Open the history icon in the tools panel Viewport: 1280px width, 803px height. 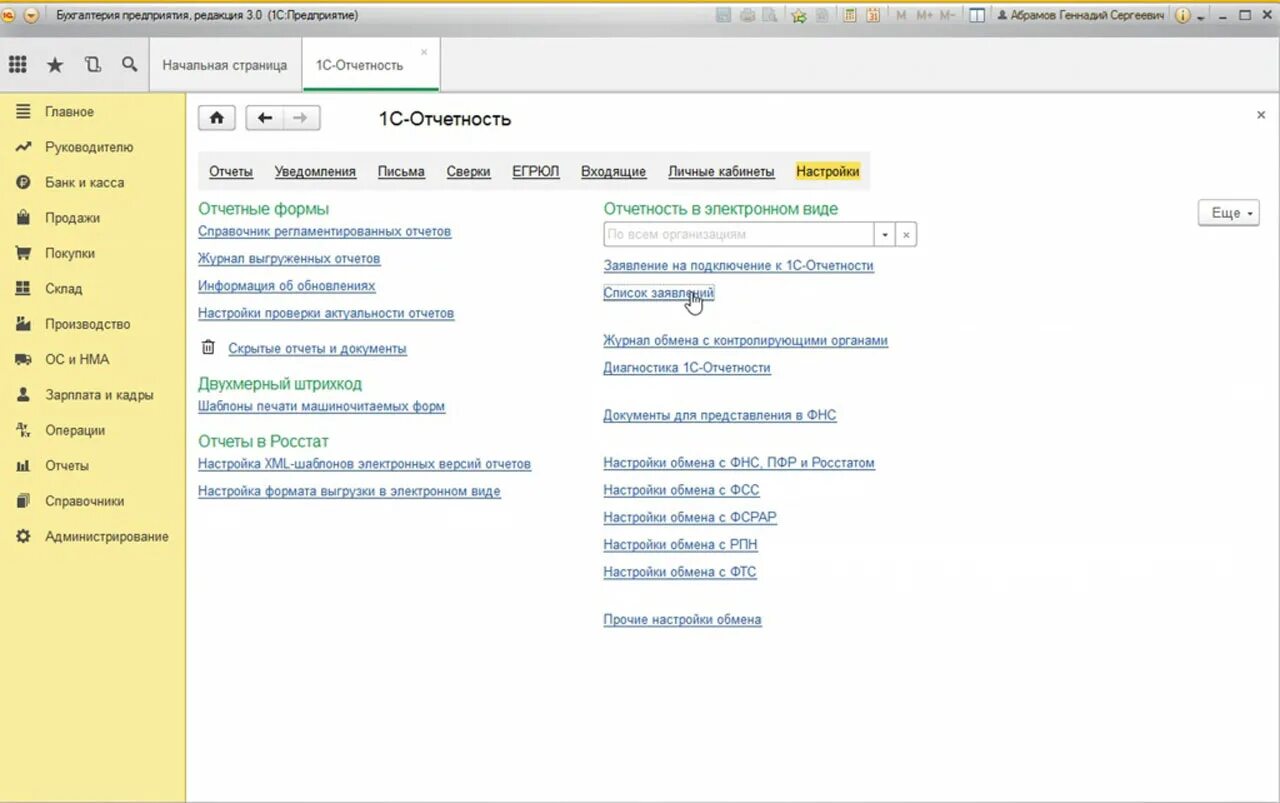(93, 65)
